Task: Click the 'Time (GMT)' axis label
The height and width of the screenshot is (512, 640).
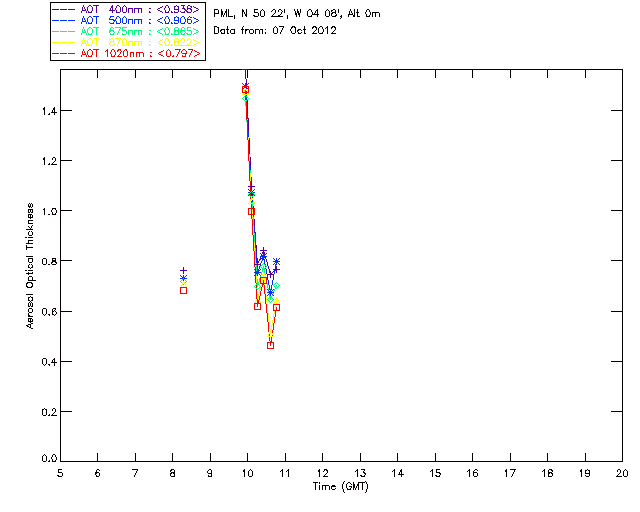Action: (341, 487)
